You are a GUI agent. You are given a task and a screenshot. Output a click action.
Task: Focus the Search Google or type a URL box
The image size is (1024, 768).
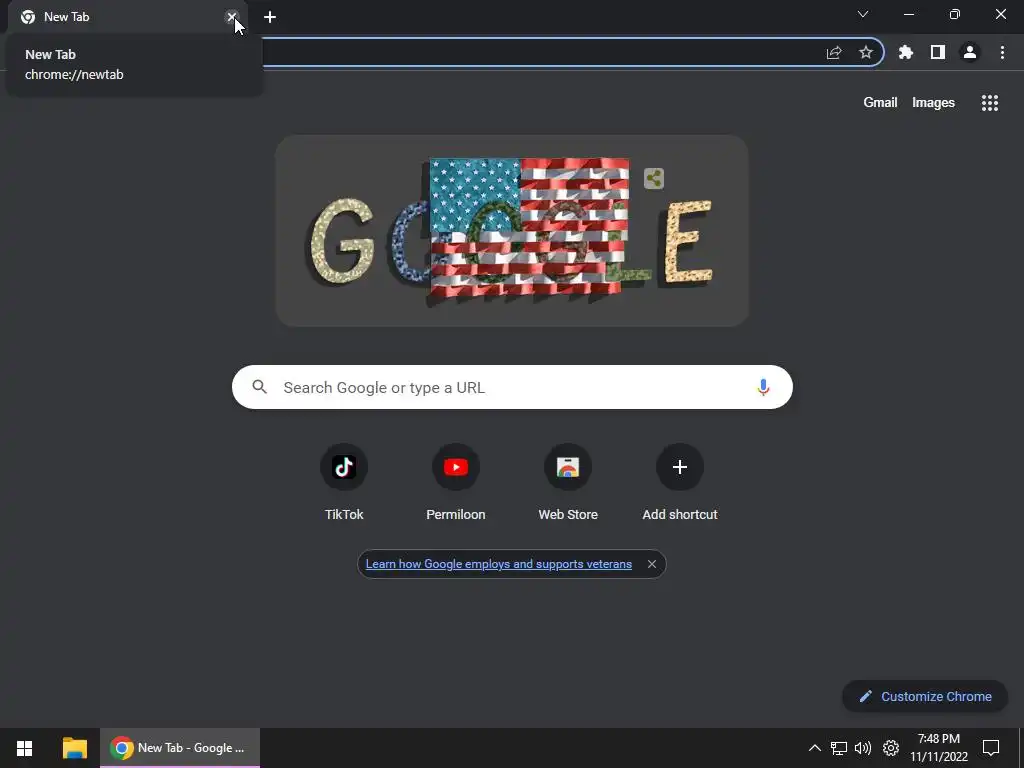pos(513,387)
